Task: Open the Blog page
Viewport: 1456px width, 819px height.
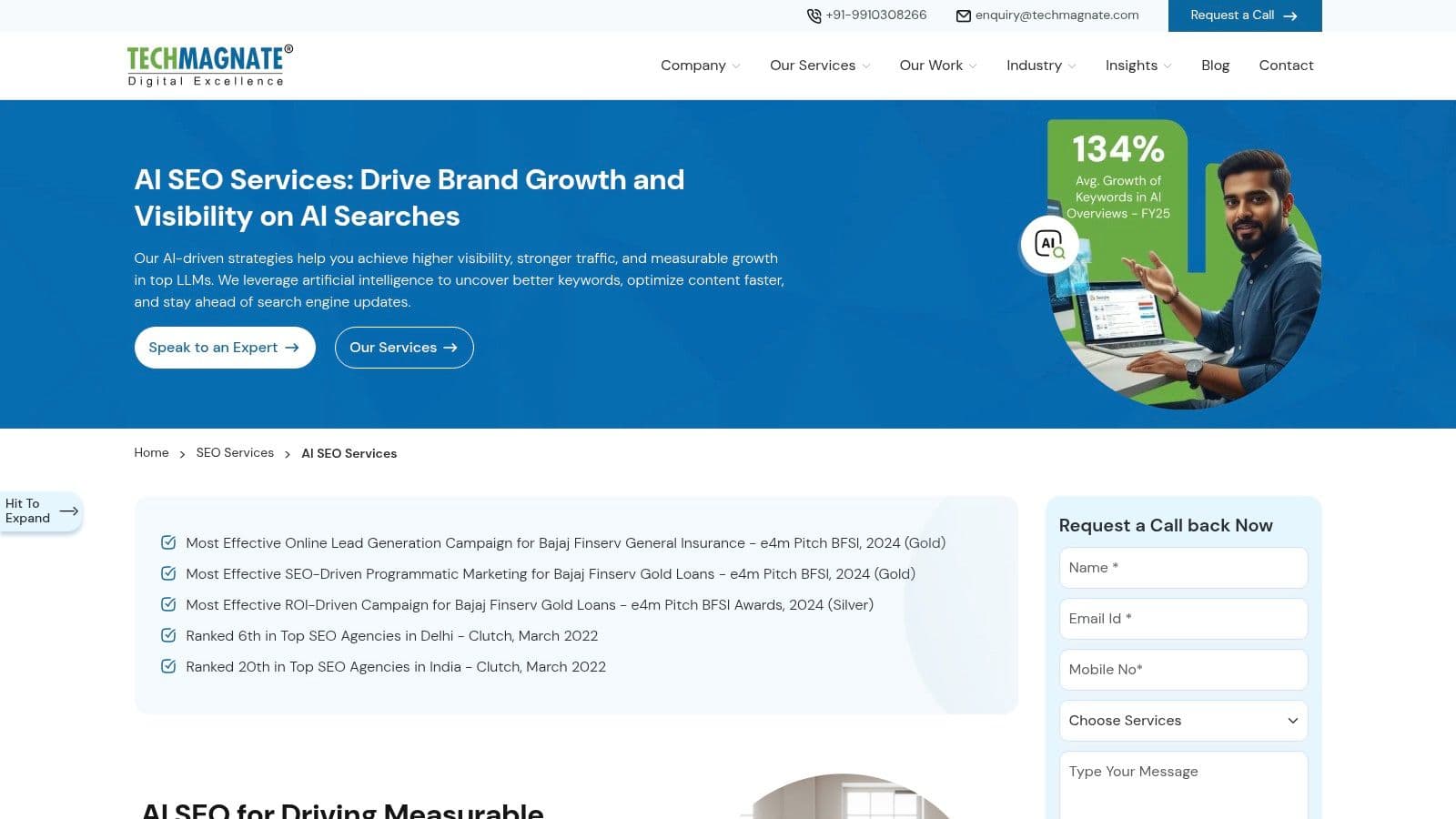Action: 1215,66
